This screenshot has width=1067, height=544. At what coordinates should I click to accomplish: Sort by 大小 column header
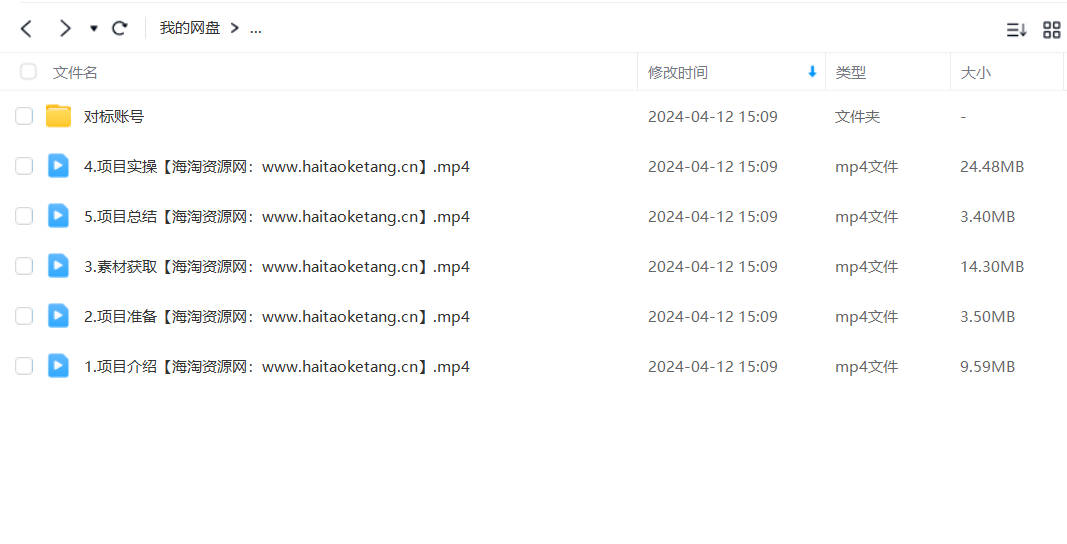[975, 72]
